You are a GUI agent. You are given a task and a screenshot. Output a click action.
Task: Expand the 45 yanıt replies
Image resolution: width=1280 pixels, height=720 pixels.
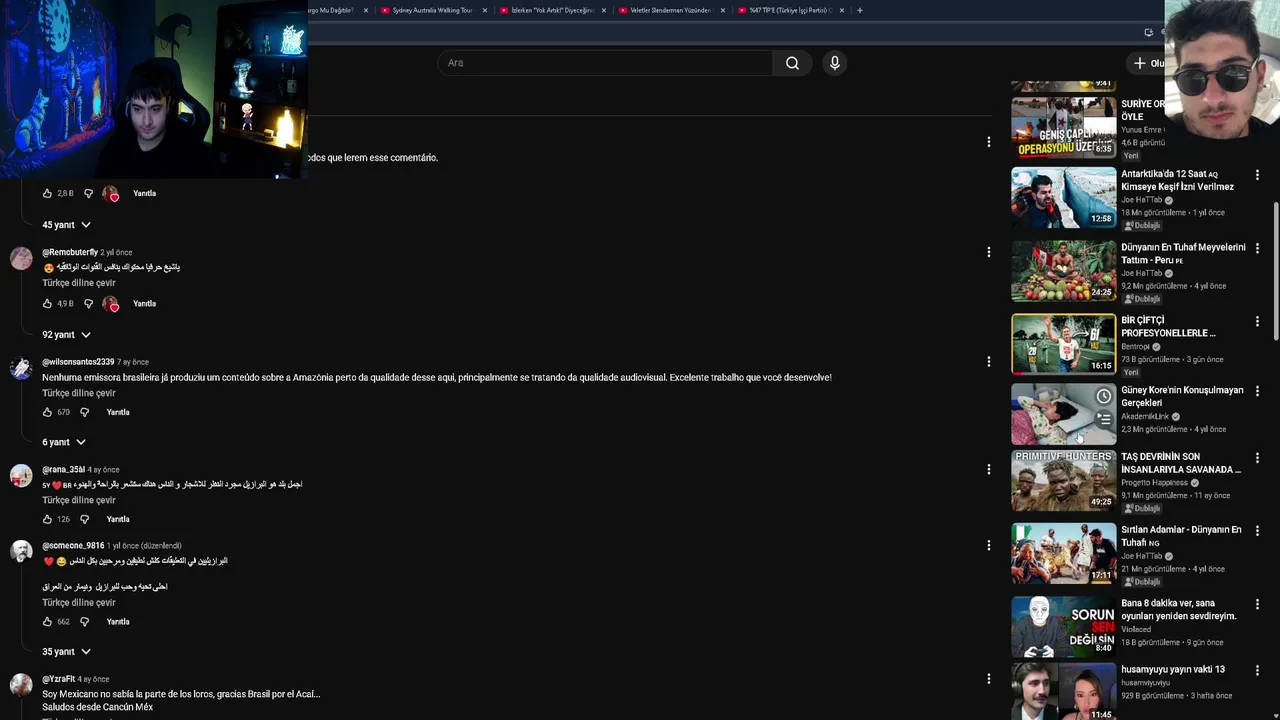(x=66, y=225)
